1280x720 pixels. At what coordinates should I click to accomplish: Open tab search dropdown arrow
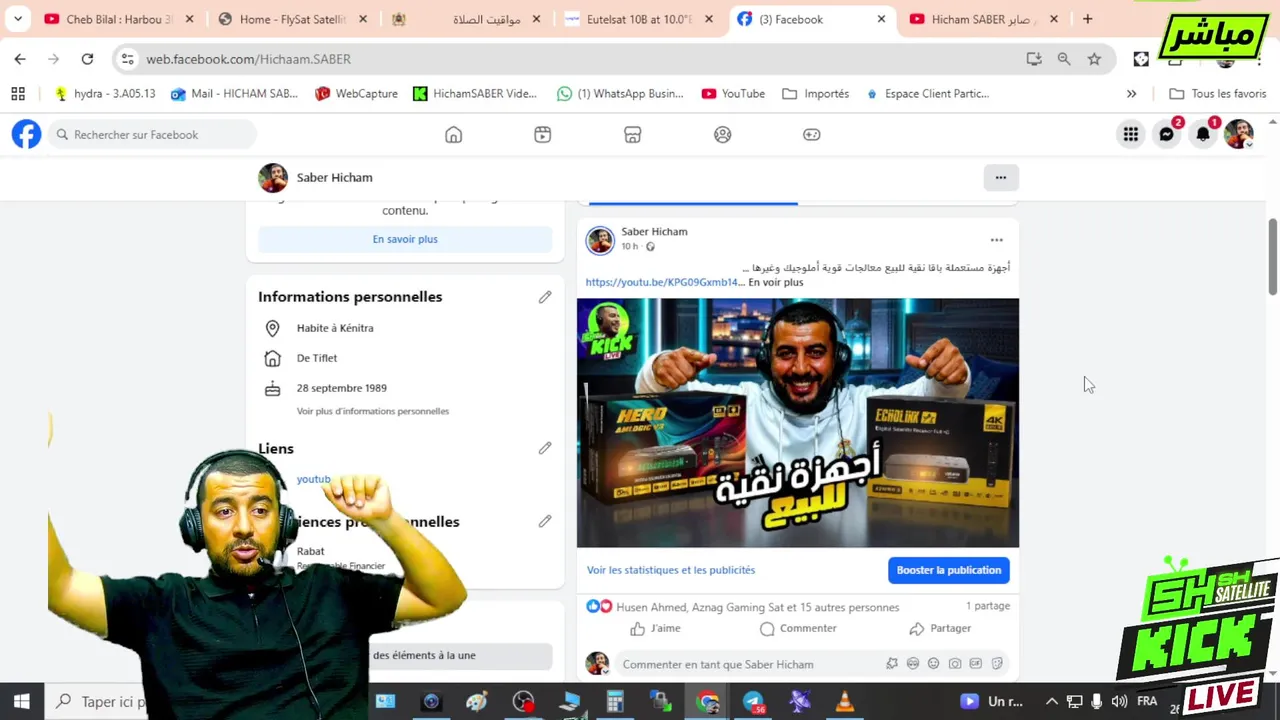[x=18, y=19]
